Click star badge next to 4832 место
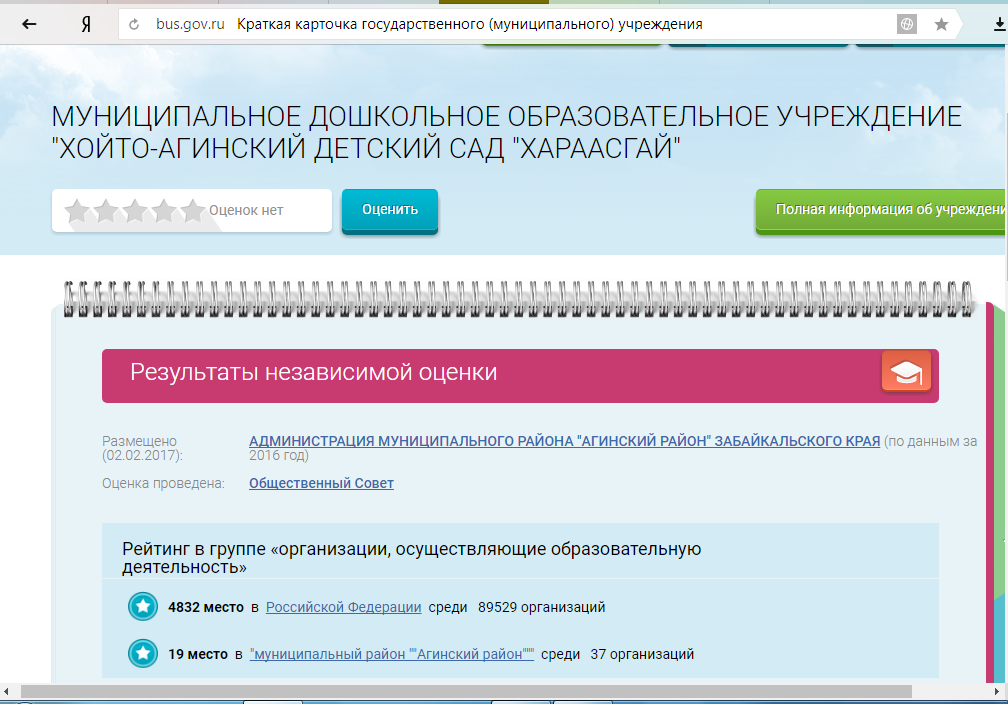The image size is (1008, 704). pos(143,606)
